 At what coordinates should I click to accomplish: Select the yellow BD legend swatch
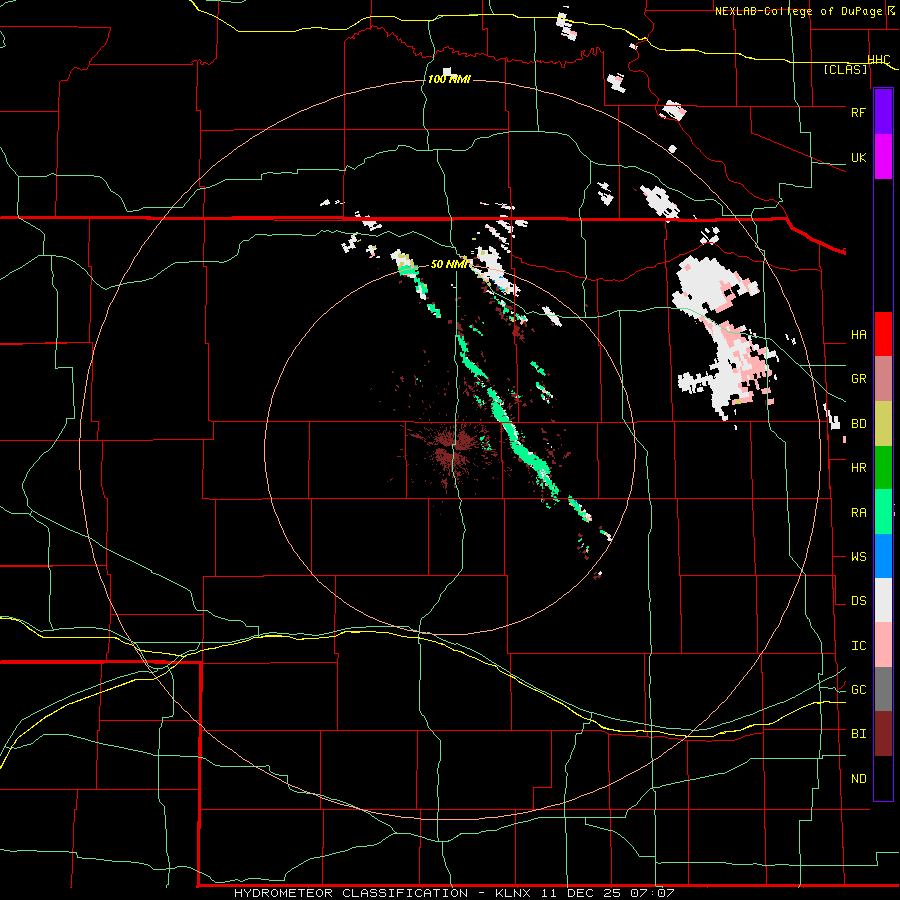coord(883,424)
